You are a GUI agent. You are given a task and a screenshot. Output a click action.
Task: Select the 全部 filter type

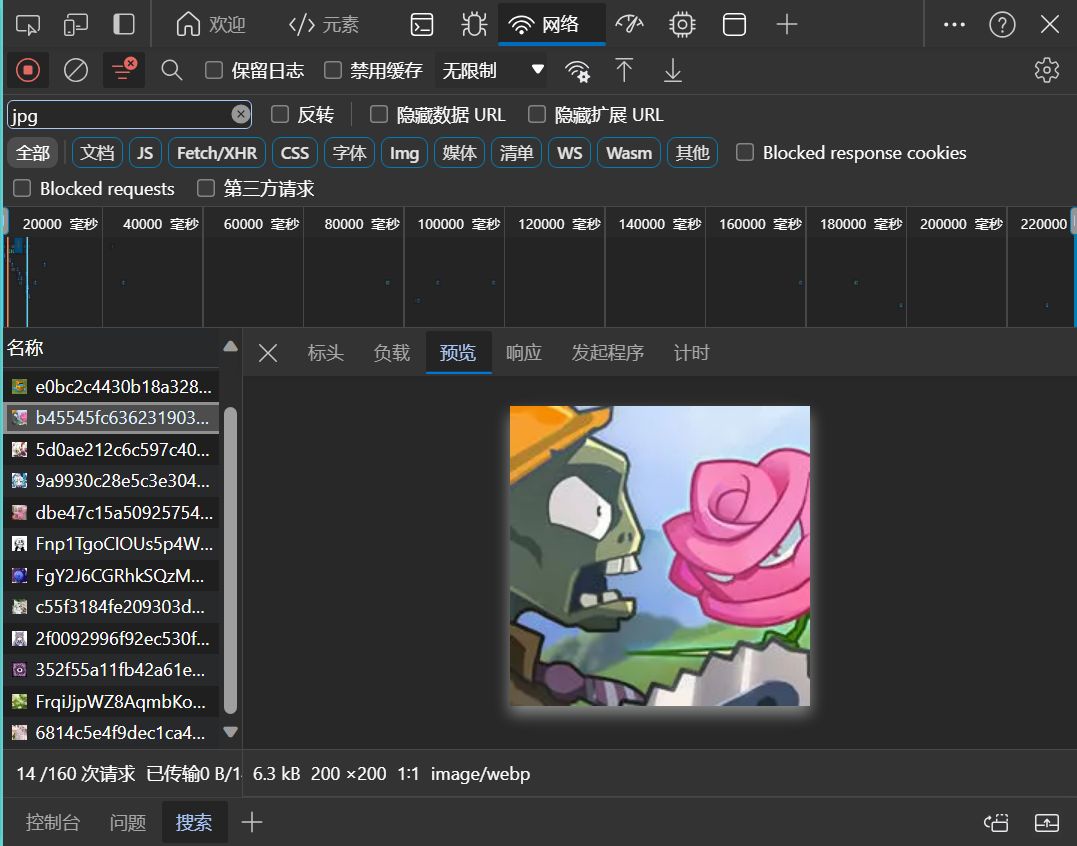tap(33, 152)
